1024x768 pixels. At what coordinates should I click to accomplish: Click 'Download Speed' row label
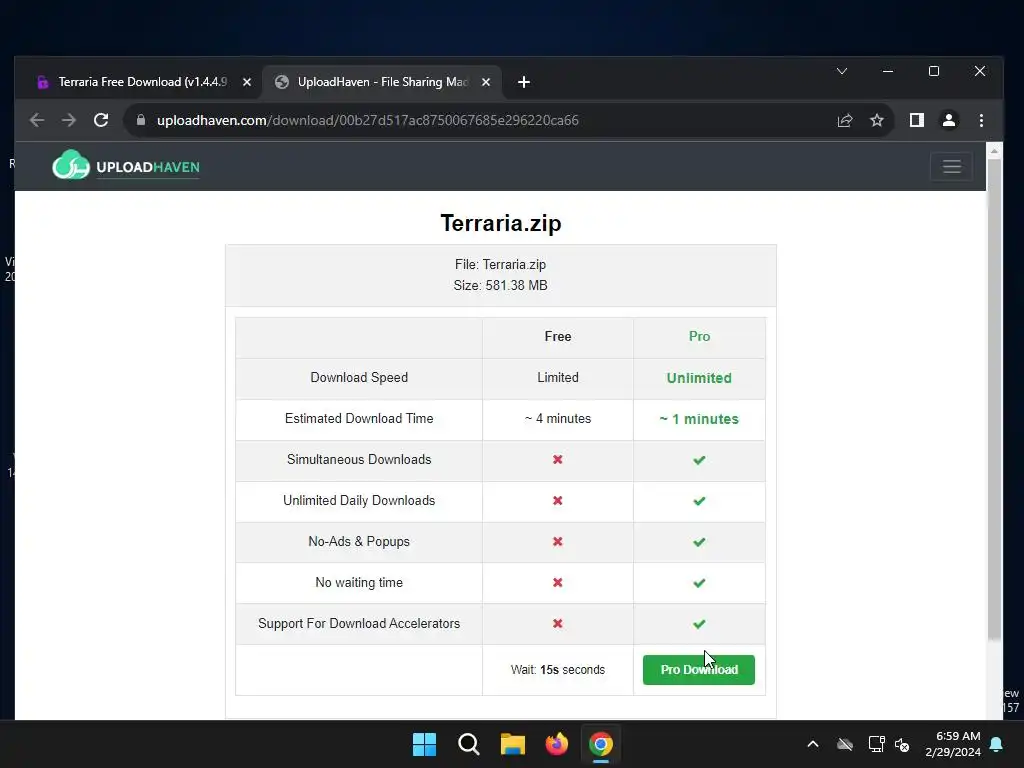pos(359,377)
